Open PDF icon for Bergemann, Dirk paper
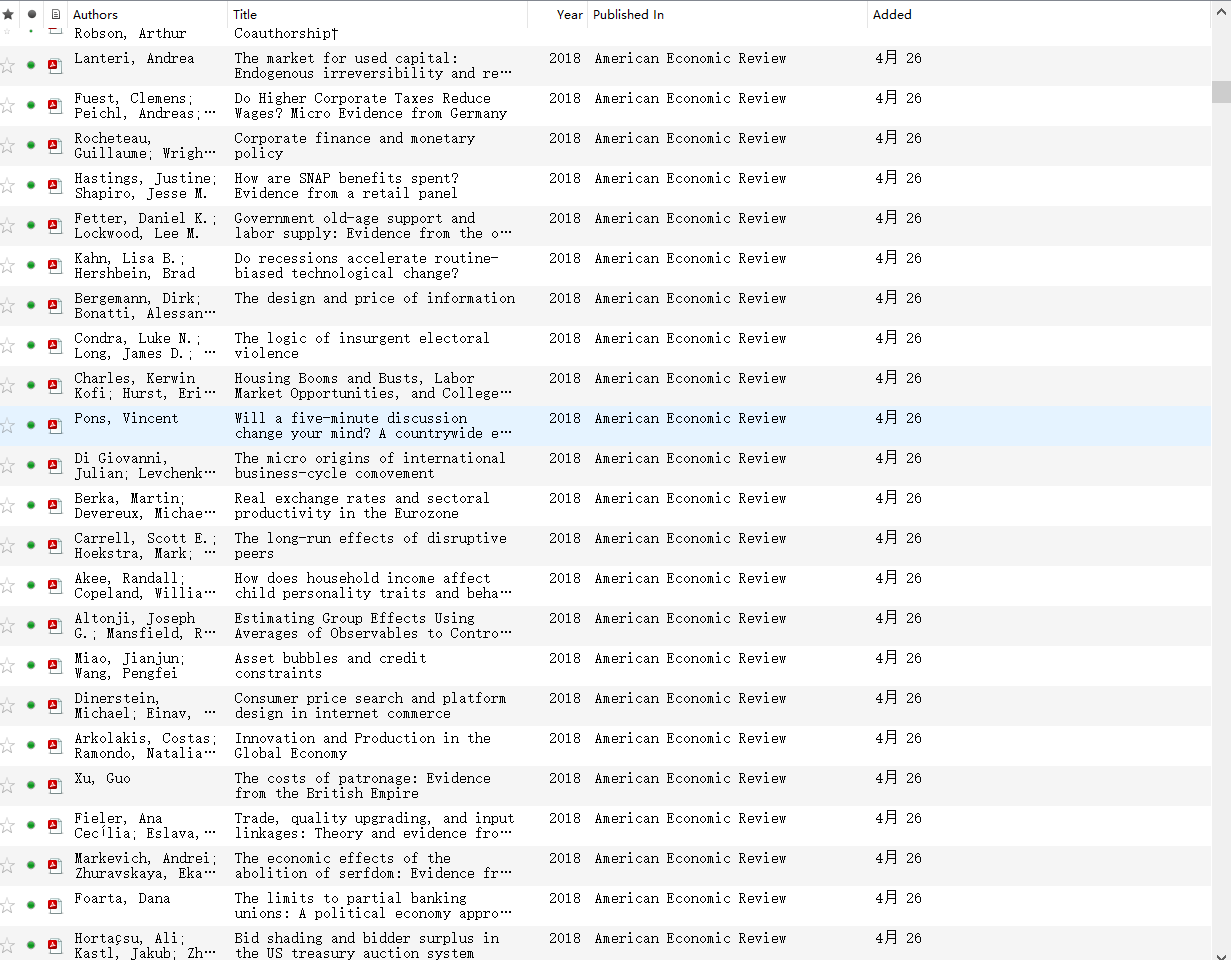 point(55,305)
